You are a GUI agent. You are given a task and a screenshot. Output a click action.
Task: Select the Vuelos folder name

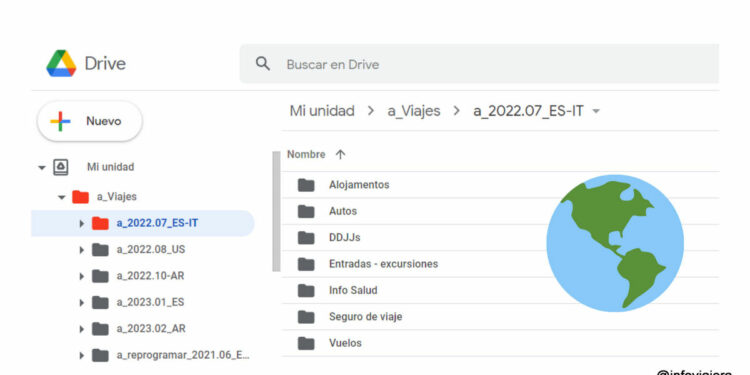[345, 343]
